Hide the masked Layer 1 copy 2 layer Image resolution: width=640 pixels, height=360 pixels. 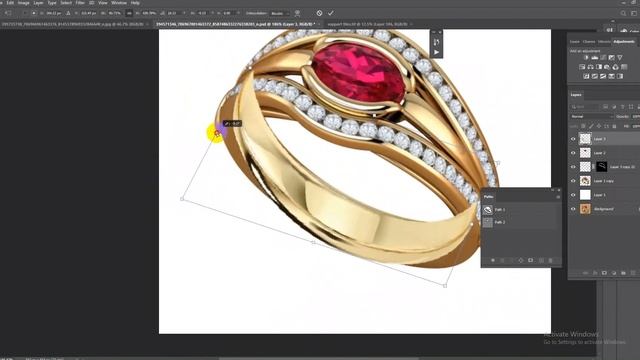point(573,167)
